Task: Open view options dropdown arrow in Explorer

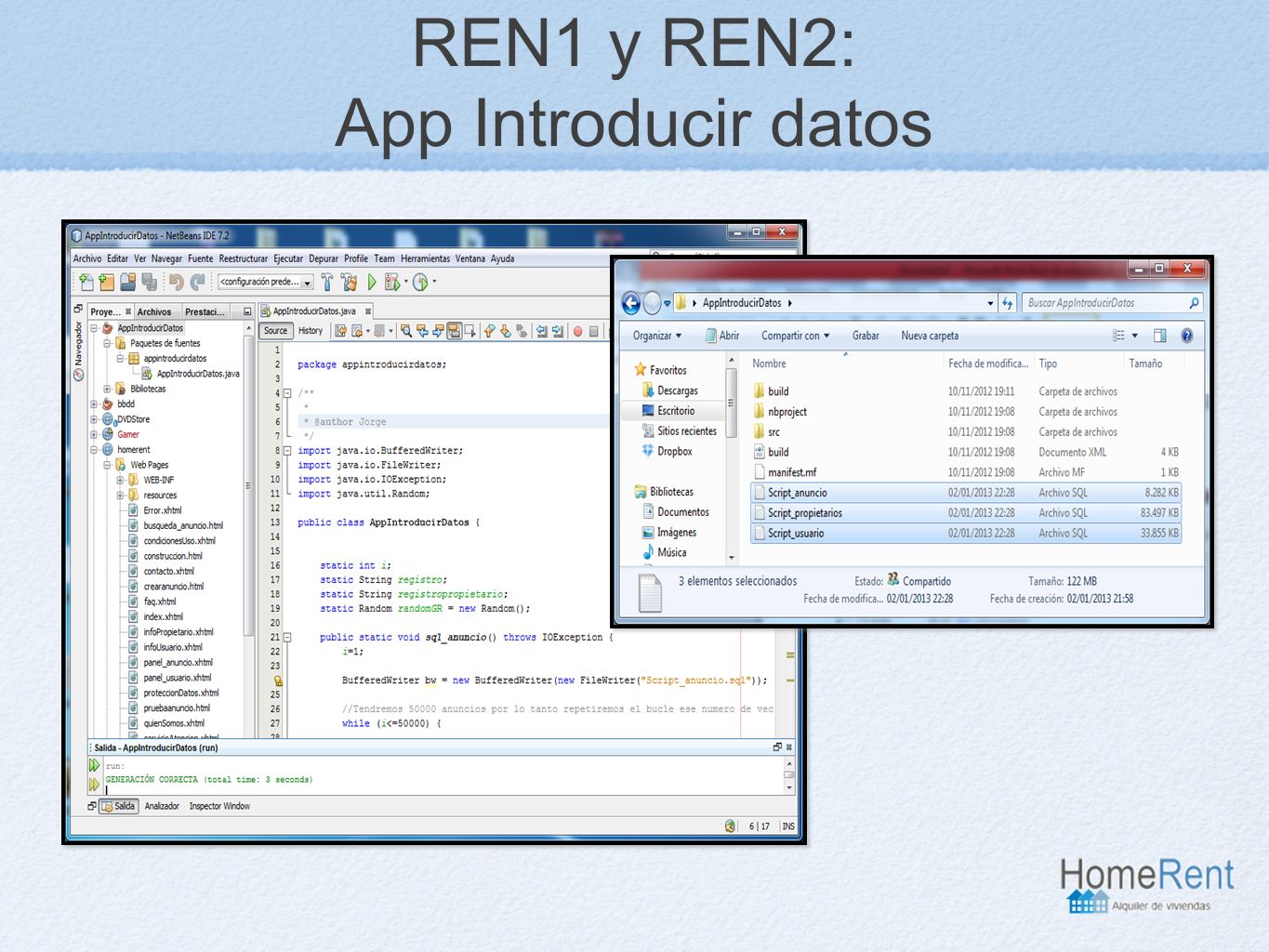Action: pos(1135,336)
